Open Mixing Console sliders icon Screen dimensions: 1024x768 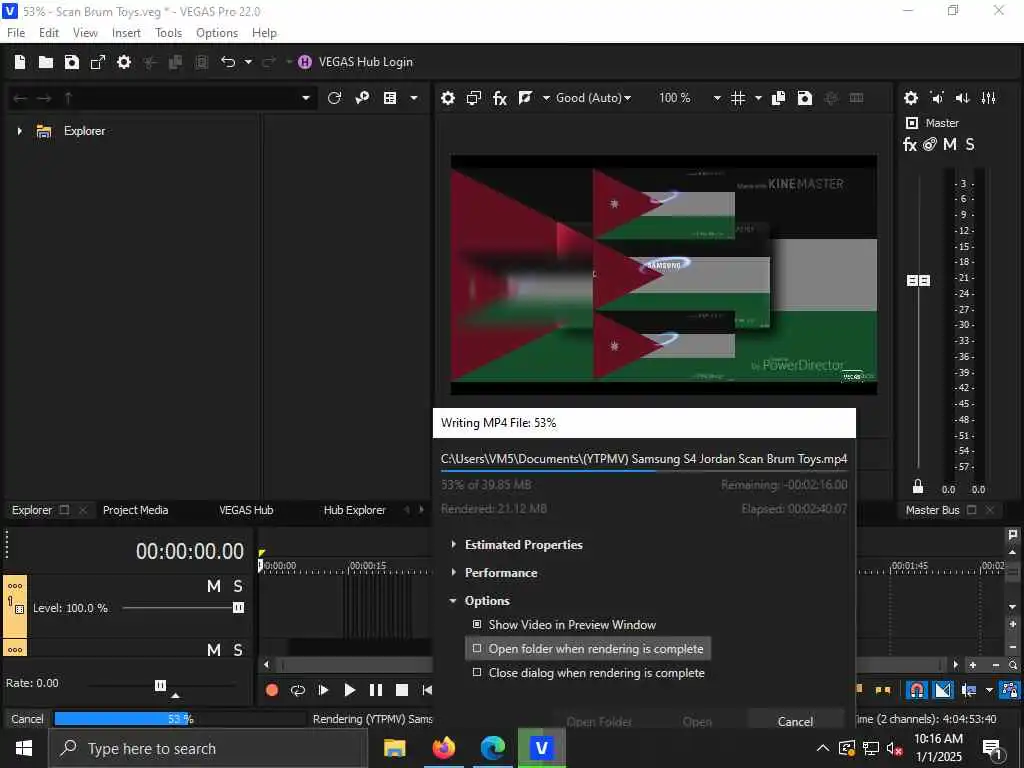pos(989,98)
